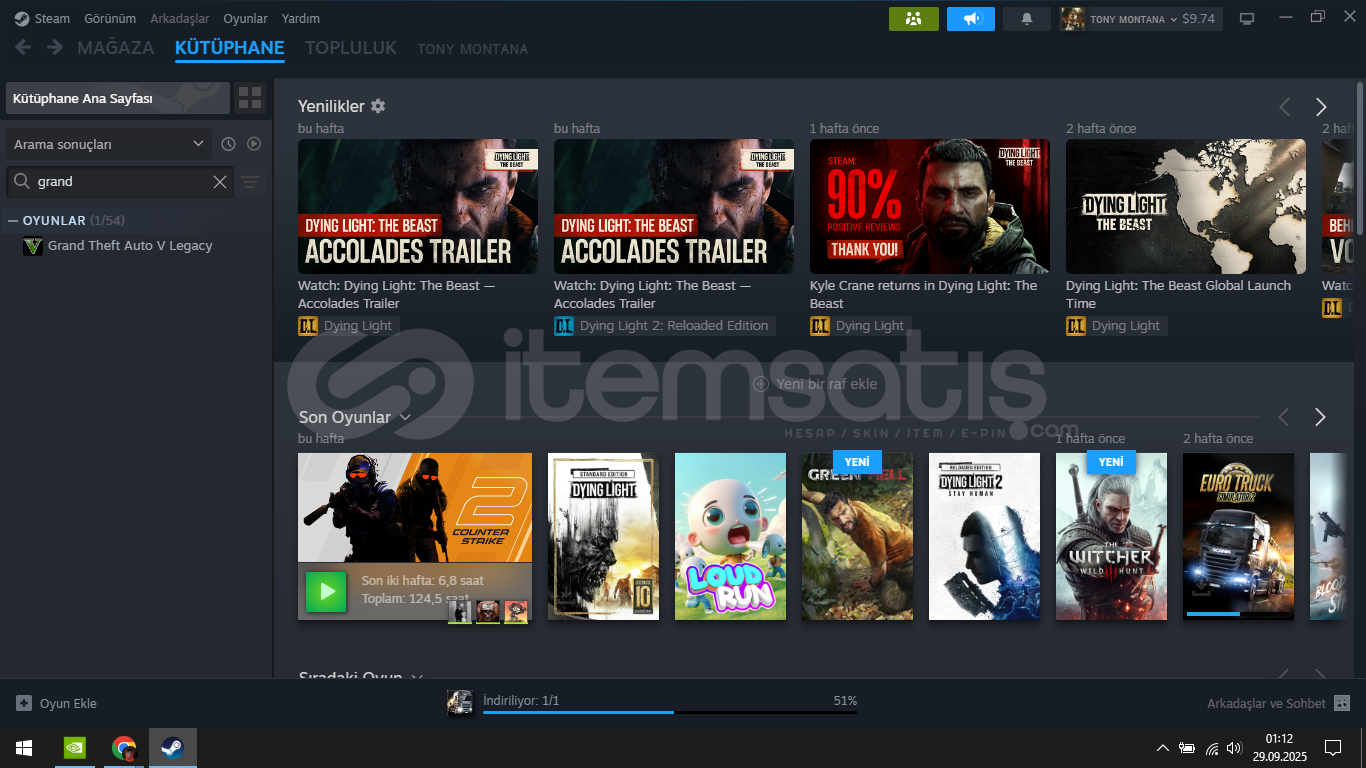
Task: Open the TONY MONTANA profile tab
Action: [x=473, y=49]
